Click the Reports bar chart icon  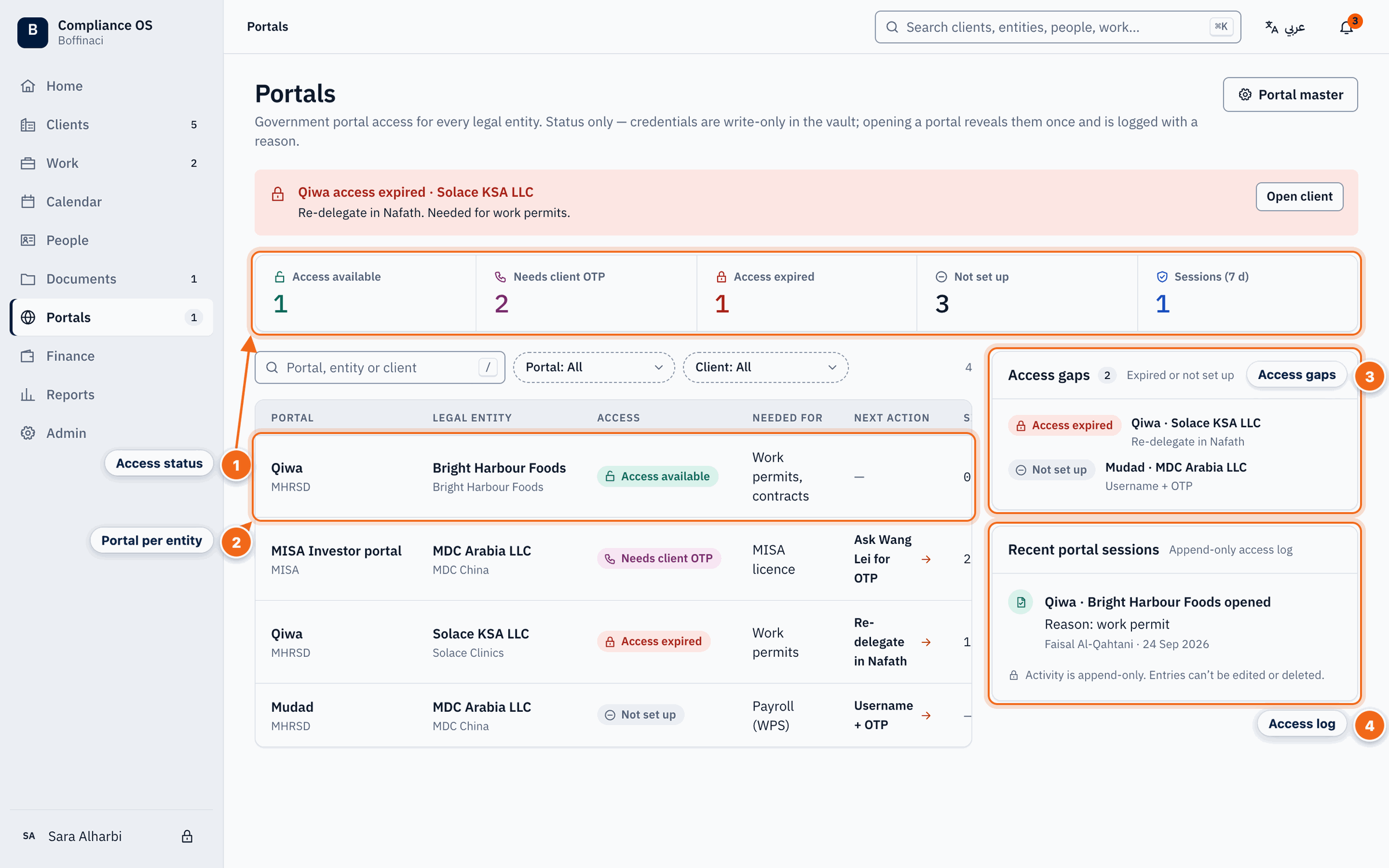click(x=28, y=395)
